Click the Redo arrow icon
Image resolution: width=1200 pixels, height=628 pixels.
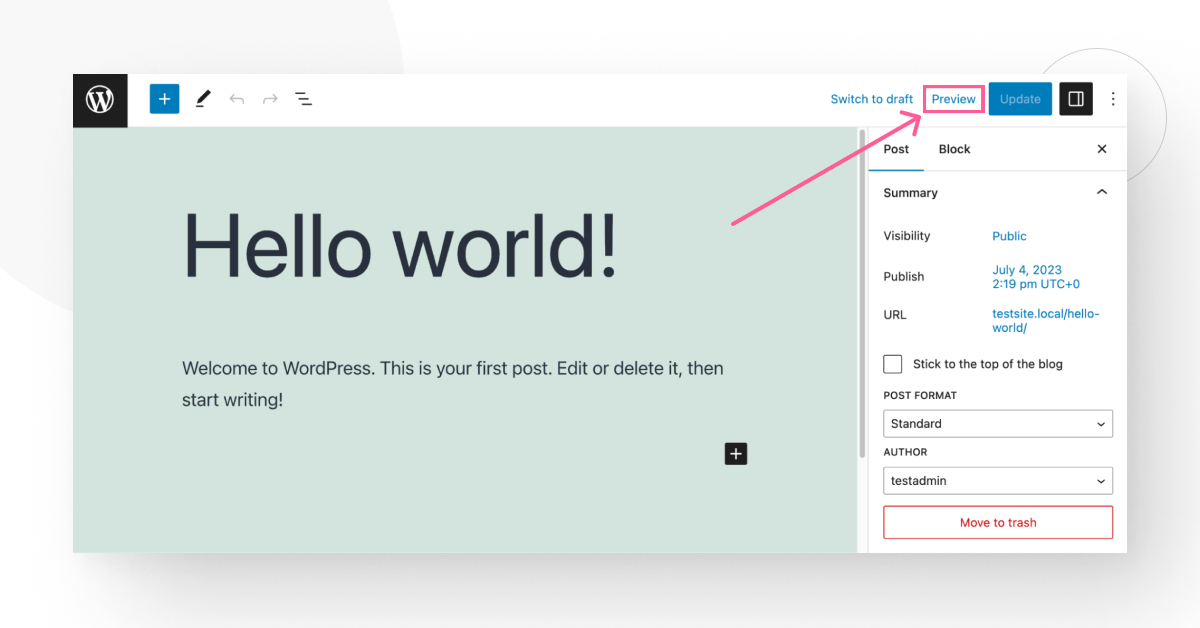click(x=269, y=99)
